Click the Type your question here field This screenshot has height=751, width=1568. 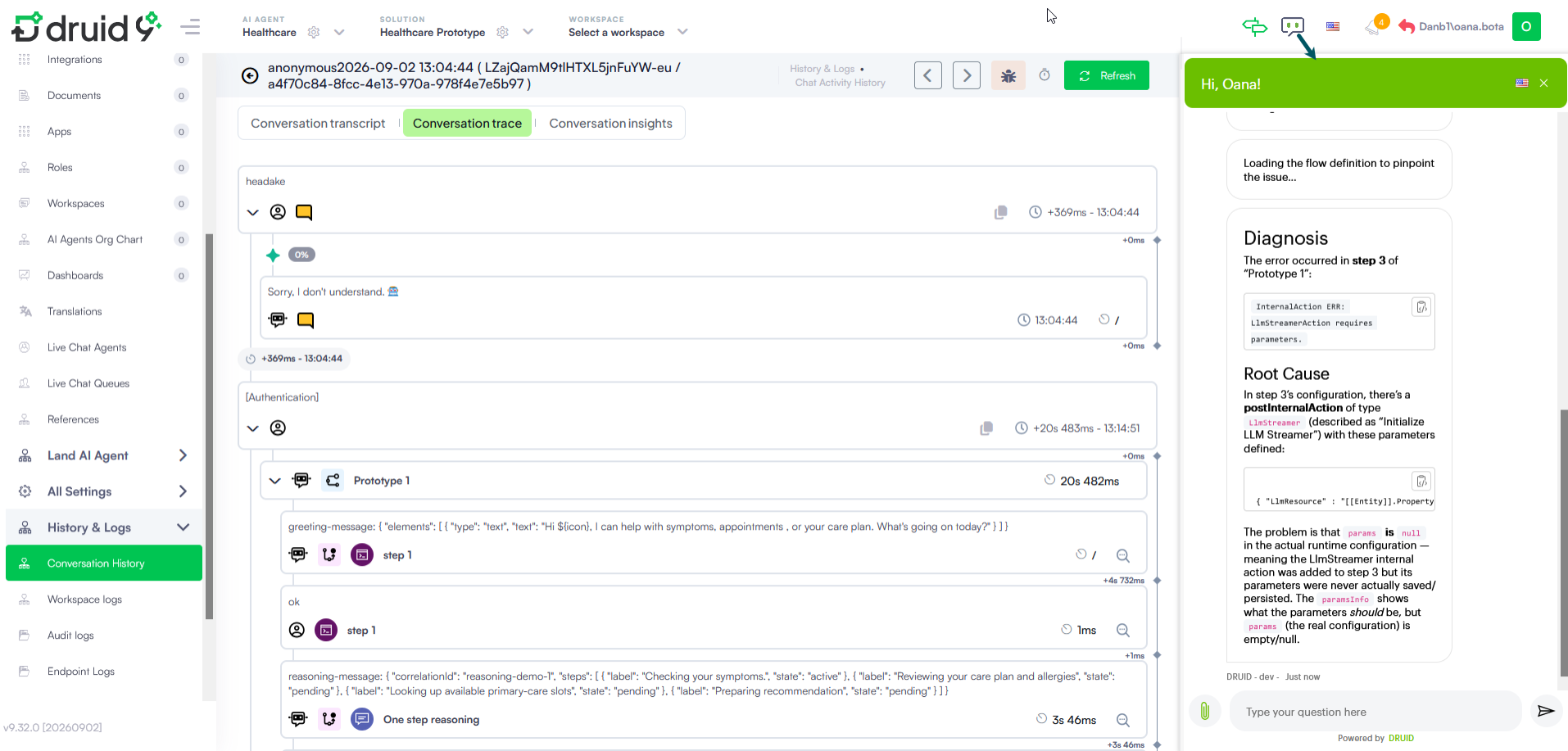(1375, 712)
